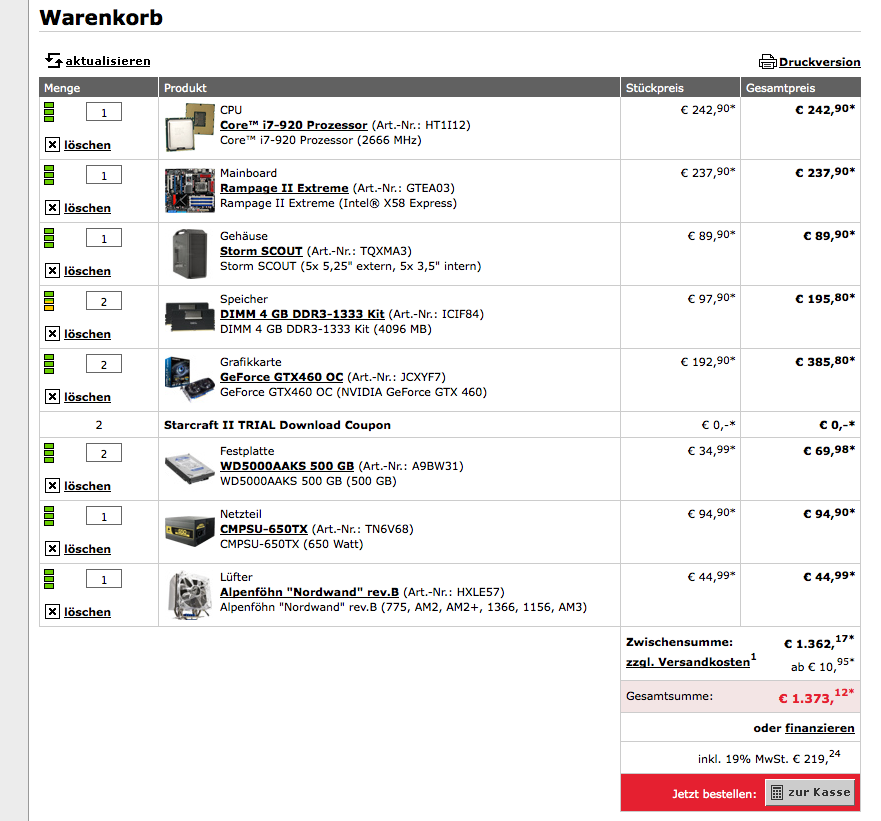
Task: Open the Core i7-920 Prozessor product link
Action: point(293,125)
